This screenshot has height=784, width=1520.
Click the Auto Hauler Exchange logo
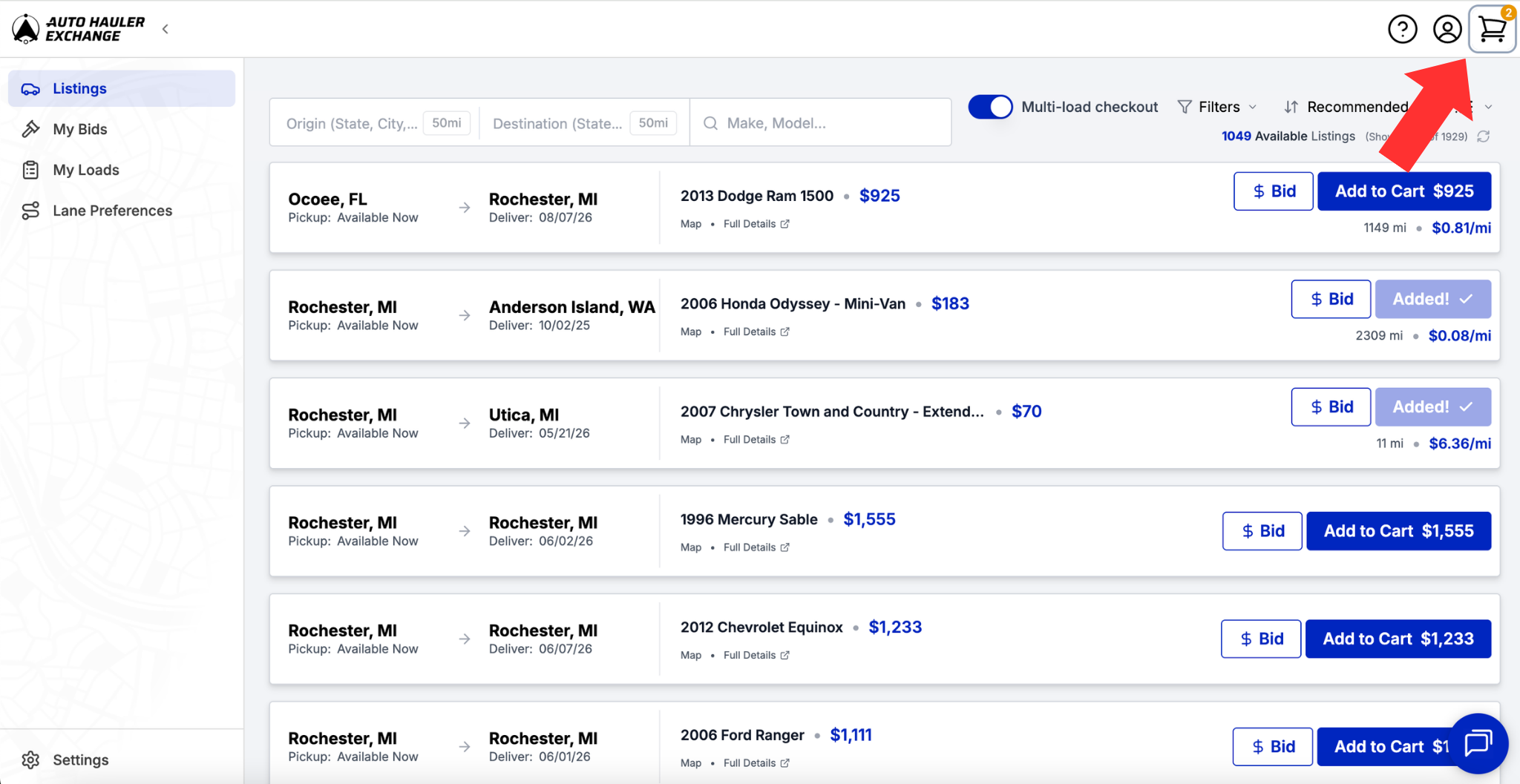click(79, 29)
